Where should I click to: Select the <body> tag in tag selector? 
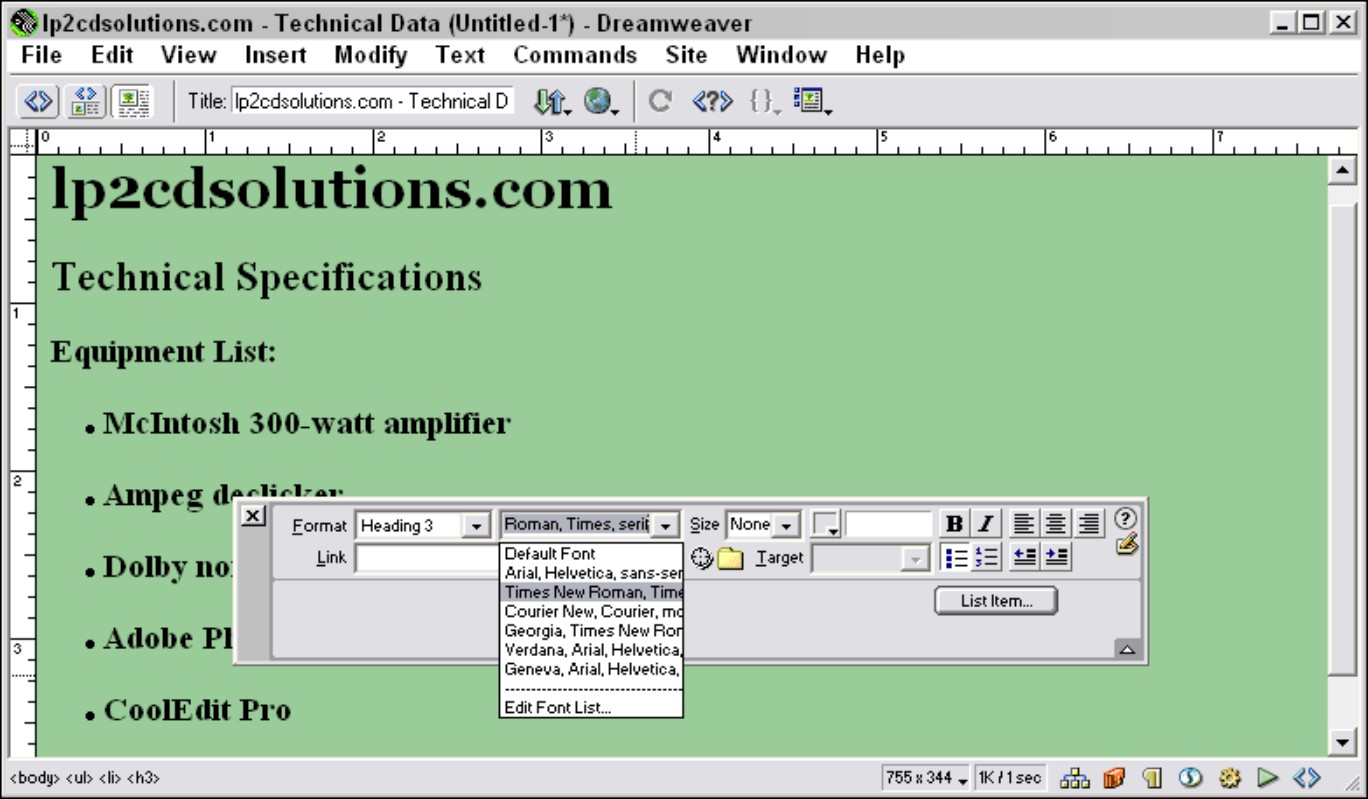pos(36,778)
